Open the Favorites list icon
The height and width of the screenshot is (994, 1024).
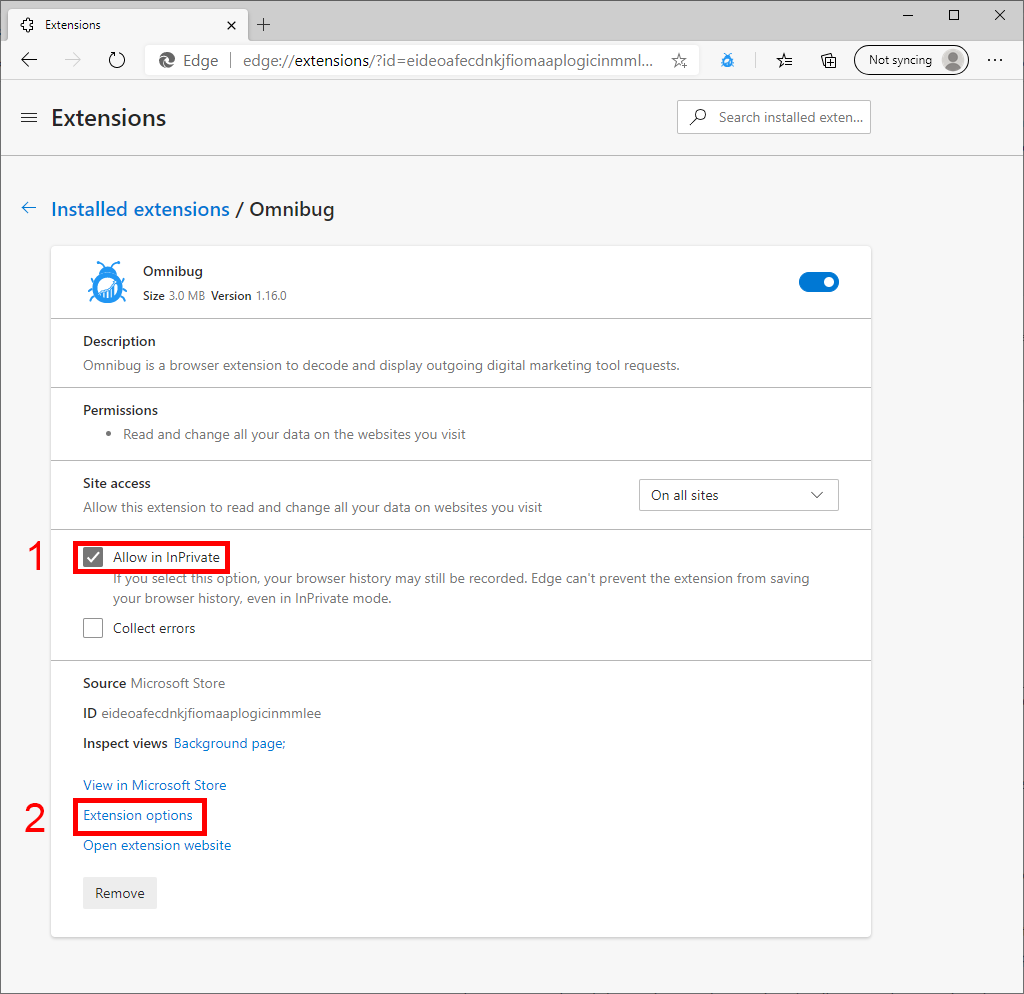784,61
